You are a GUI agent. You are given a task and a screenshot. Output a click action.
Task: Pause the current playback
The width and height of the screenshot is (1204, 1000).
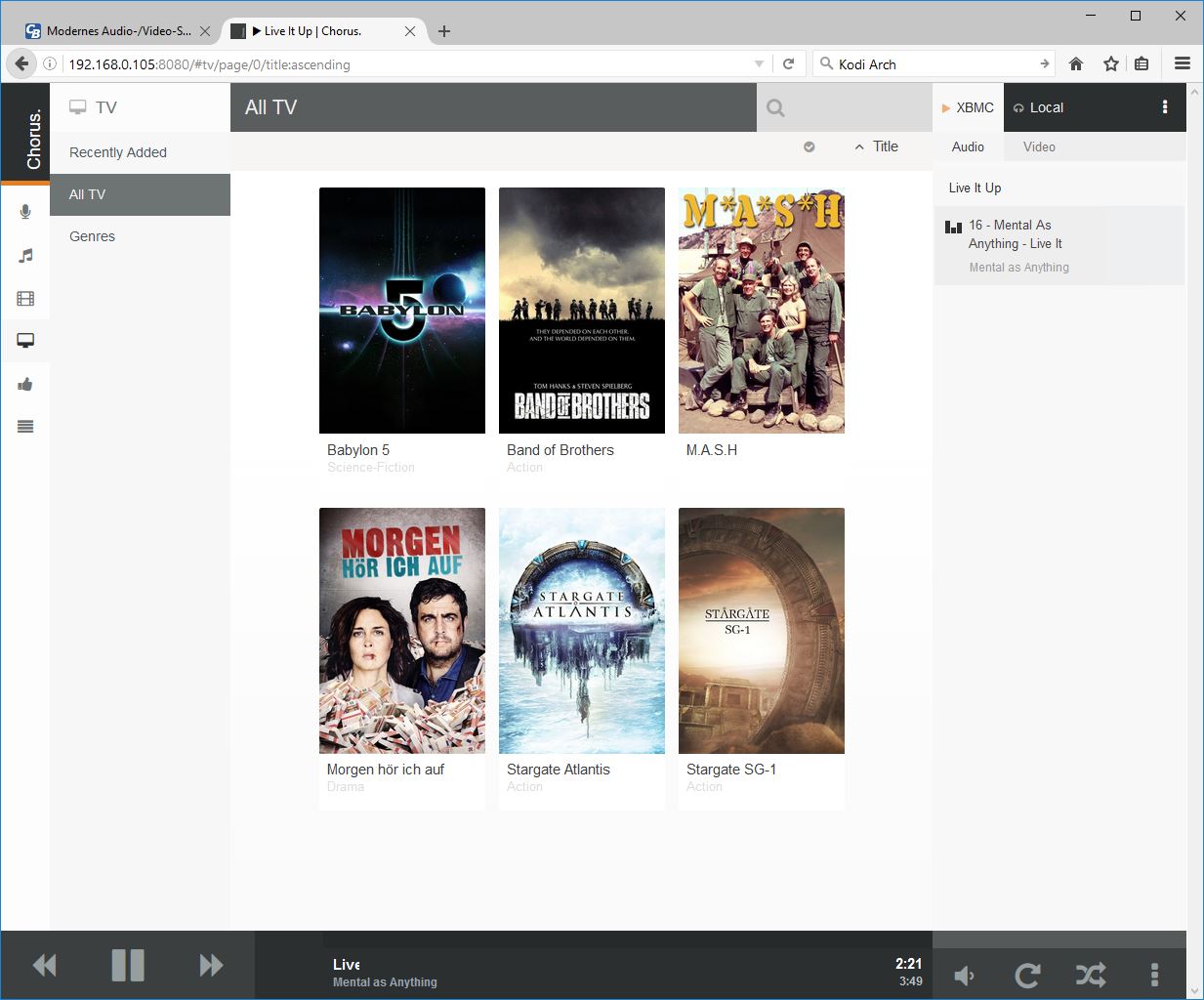pos(128,966)
